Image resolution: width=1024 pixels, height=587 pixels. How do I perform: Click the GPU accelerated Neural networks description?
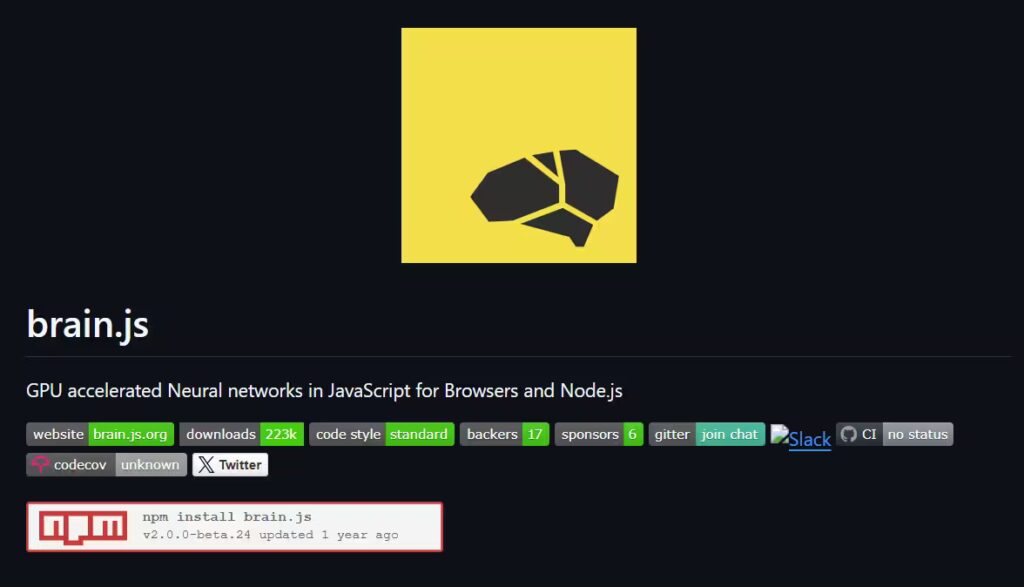pos(324,390)
